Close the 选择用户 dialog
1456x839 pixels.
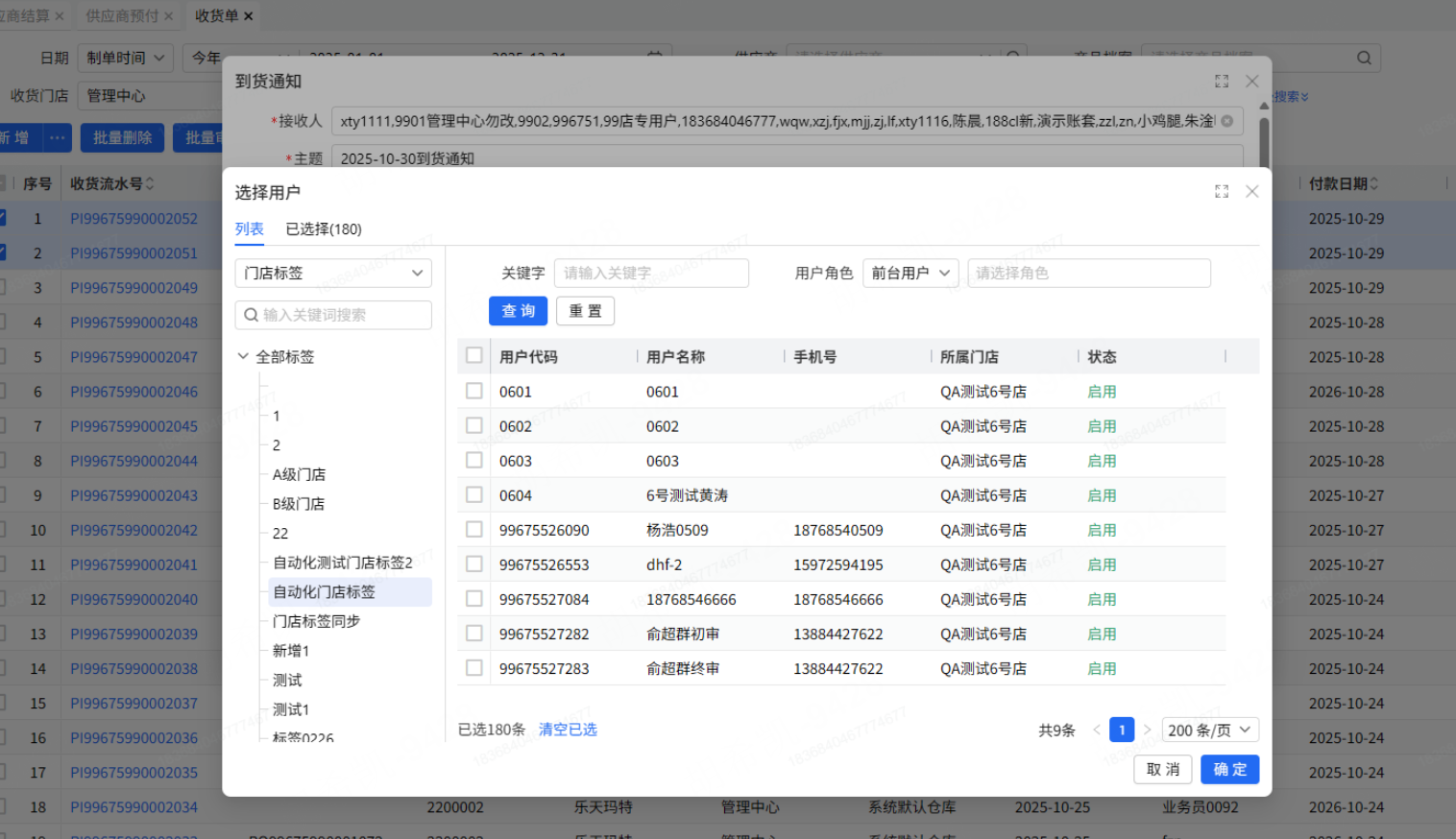click(x=1251, y=192)
